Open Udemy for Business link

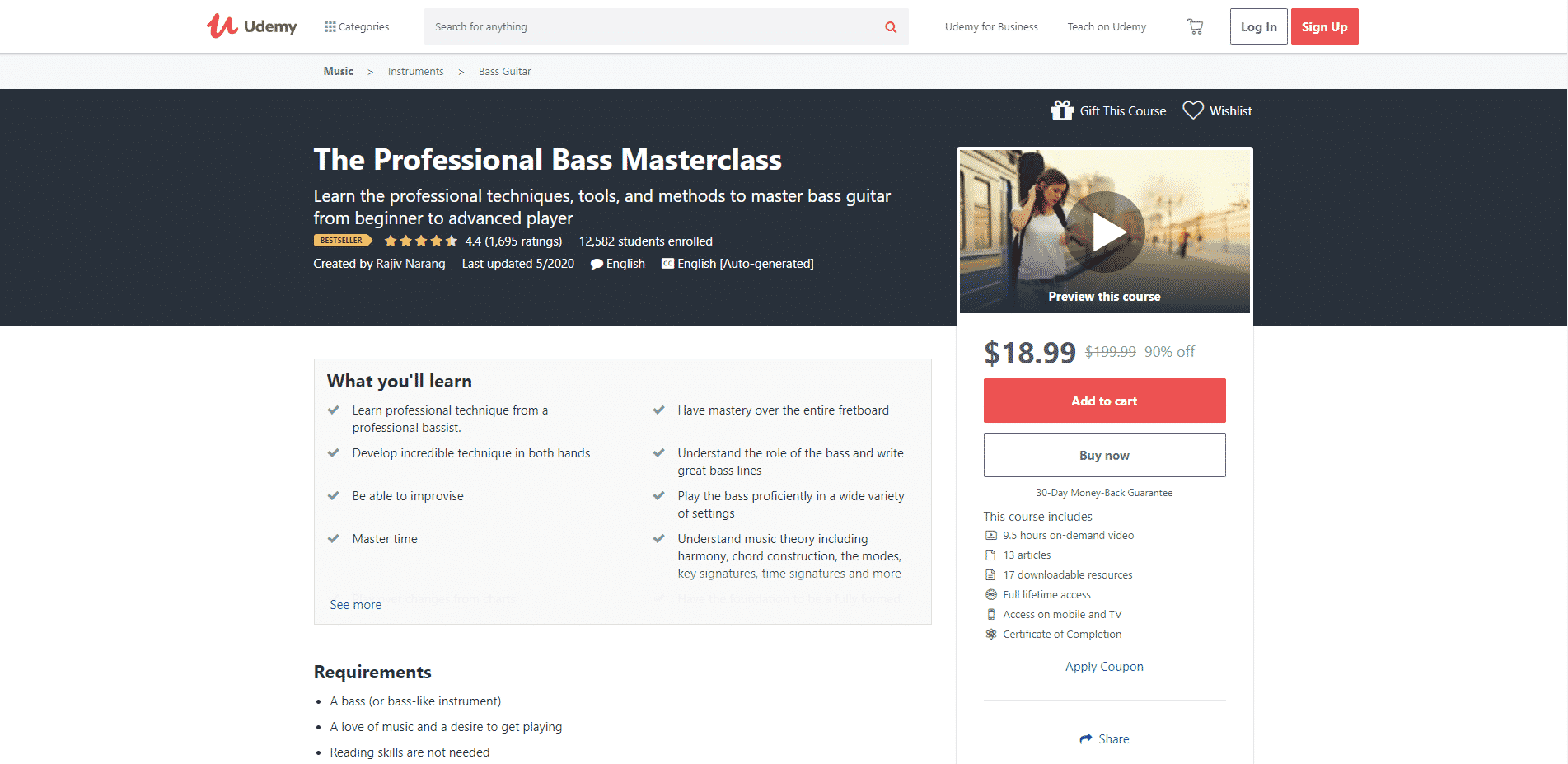[991, 26]
